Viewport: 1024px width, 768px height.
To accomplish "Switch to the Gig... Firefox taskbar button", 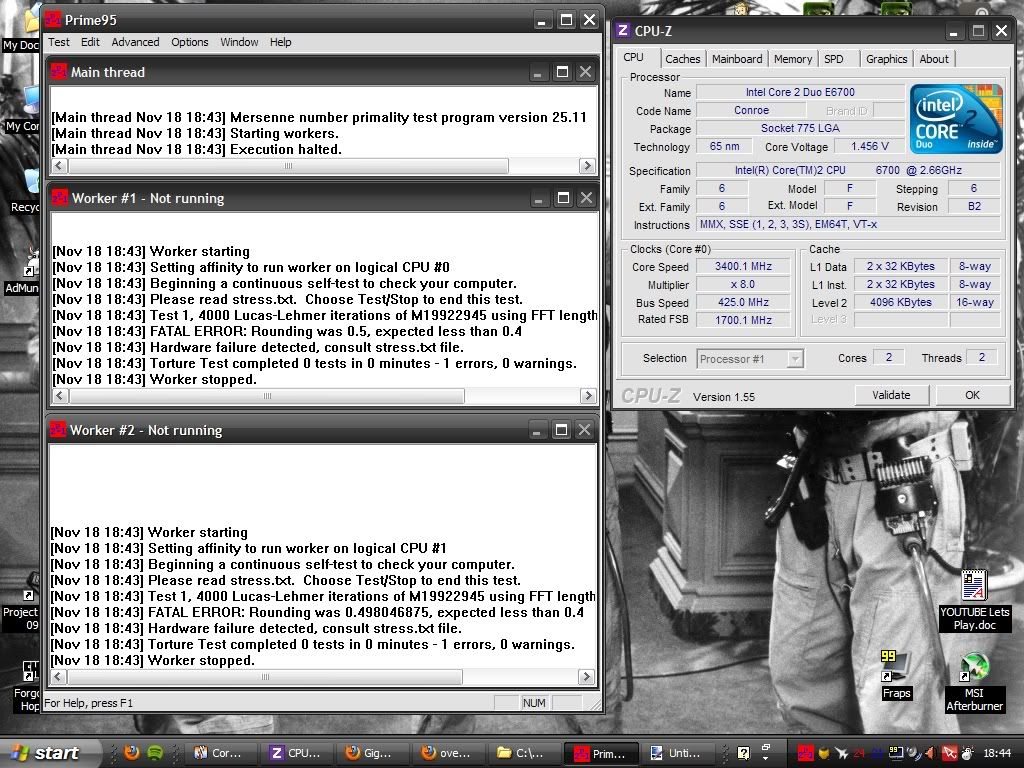I will (371, 753).
